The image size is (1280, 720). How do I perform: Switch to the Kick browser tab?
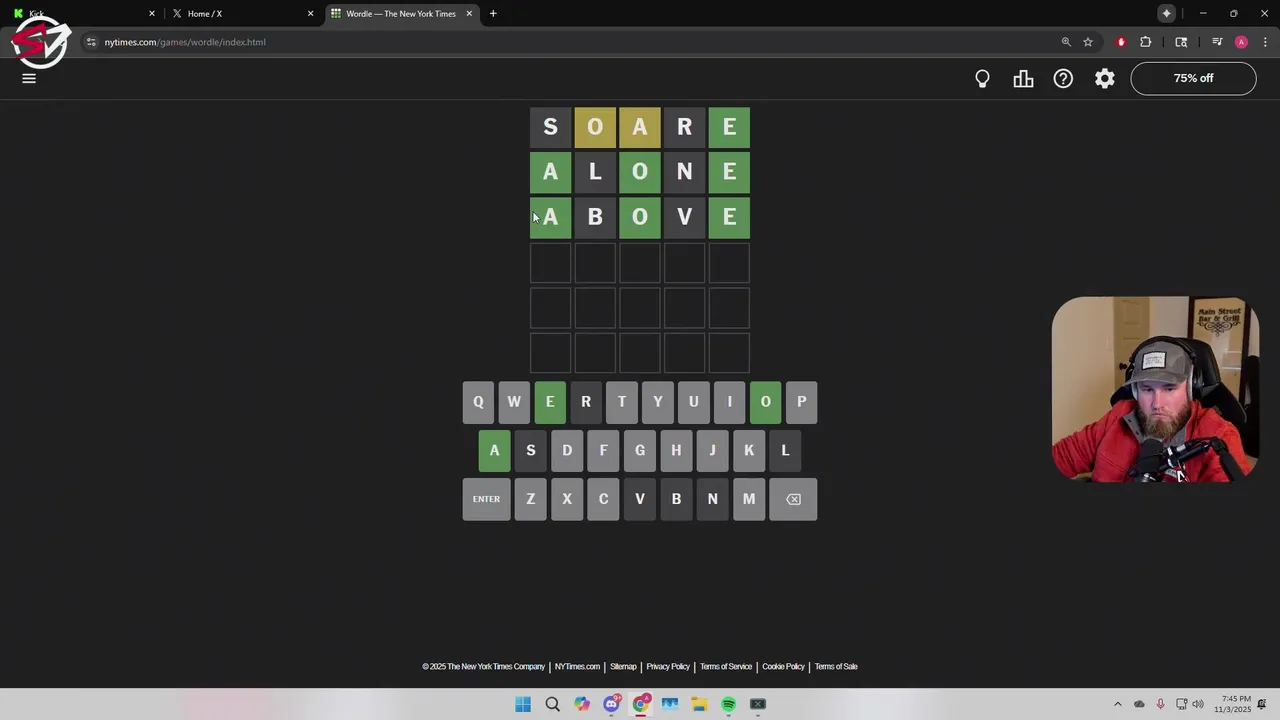pyautogui.click(x=82, y=14)
